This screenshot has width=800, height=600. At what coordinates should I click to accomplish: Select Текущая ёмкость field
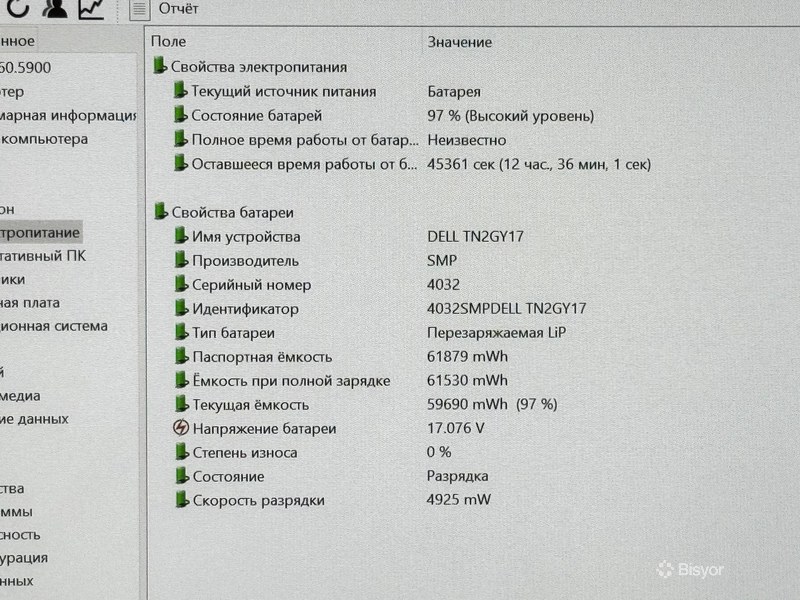coord(251,405)
